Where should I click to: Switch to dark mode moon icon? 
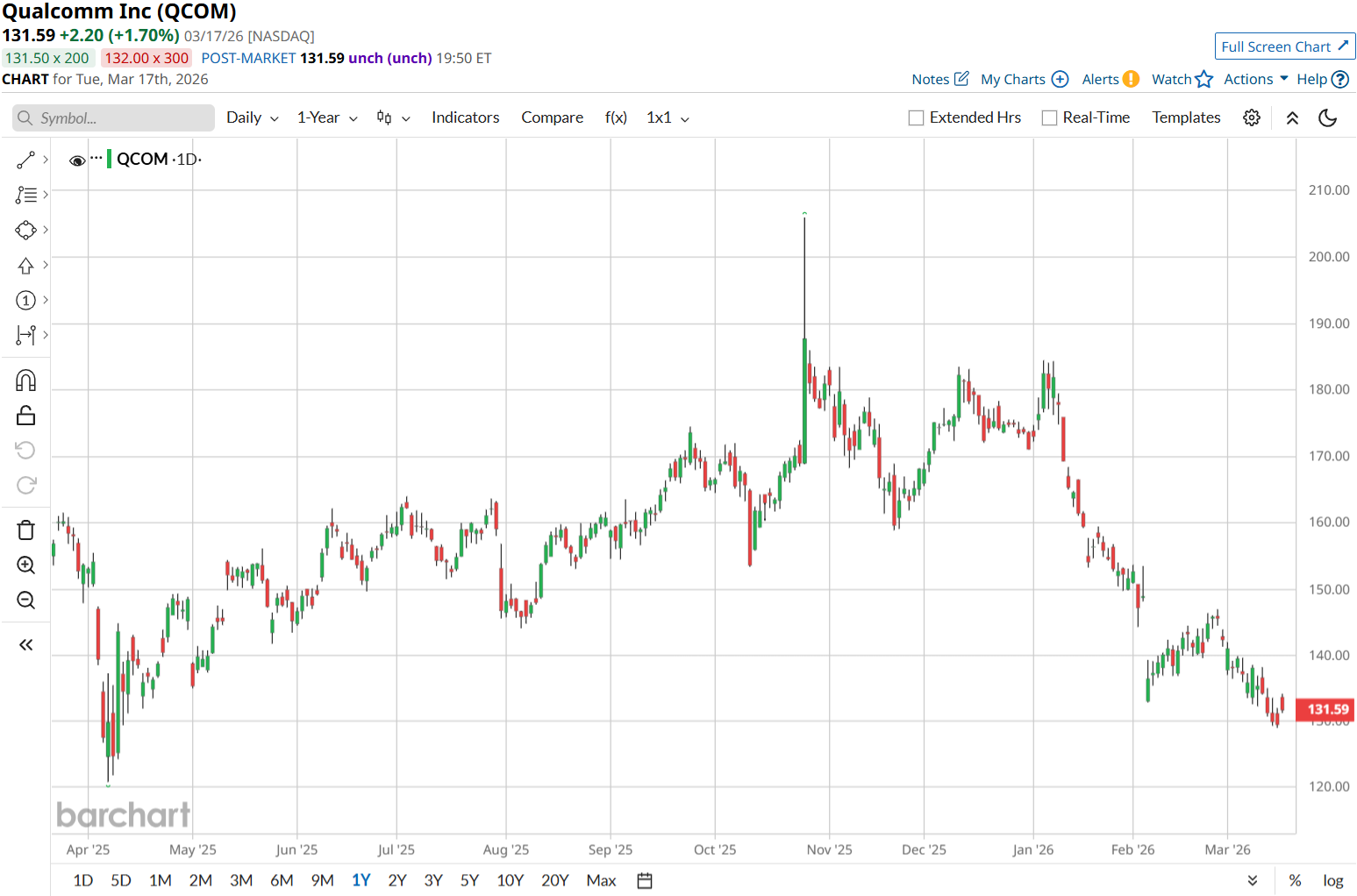[1327, 117]
